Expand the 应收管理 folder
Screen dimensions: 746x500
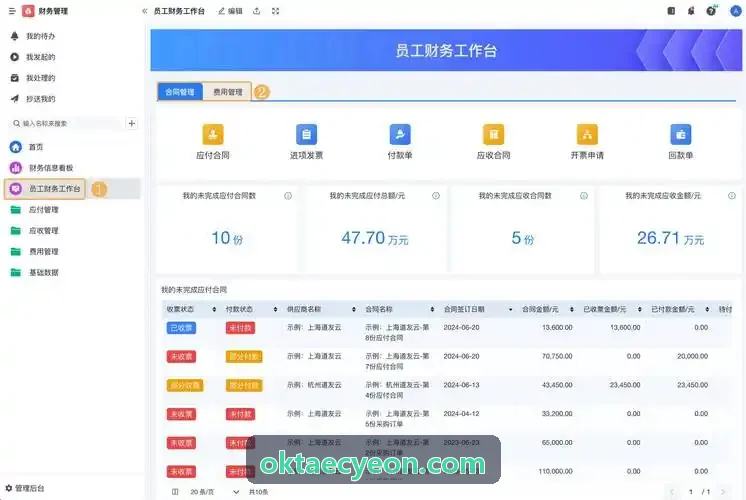coord(34,231)
